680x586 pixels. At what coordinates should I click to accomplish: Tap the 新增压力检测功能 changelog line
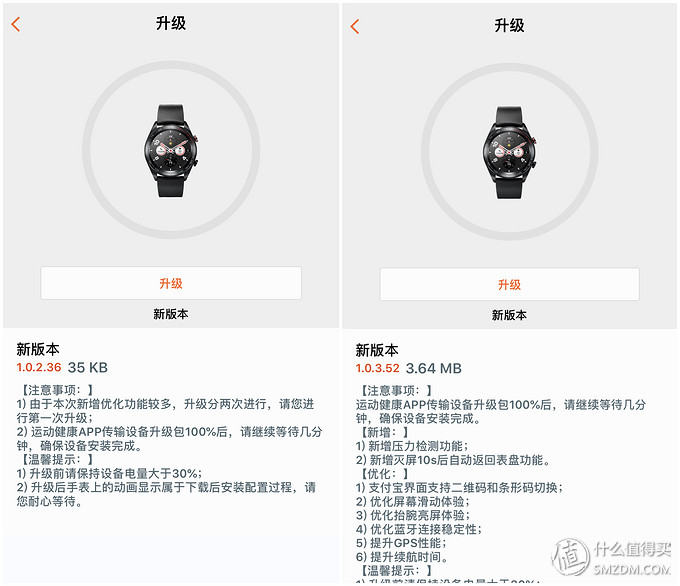[412, 446]
